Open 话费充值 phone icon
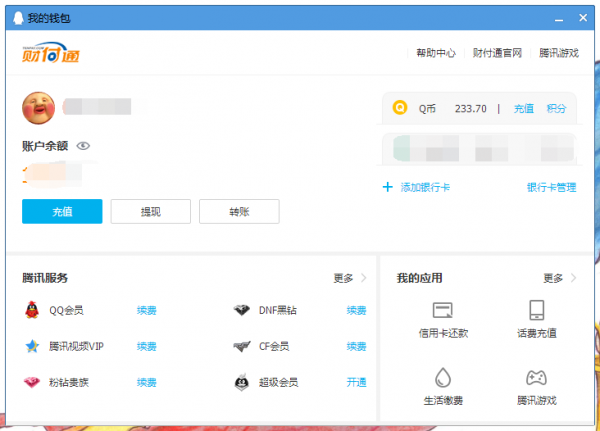Screen dimensions: 600x431 [x=536, y=310]
